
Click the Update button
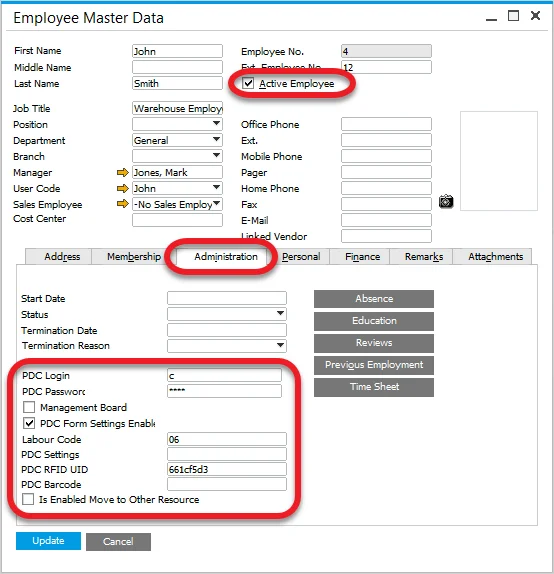pyautogui.click(x=48, y=541)
